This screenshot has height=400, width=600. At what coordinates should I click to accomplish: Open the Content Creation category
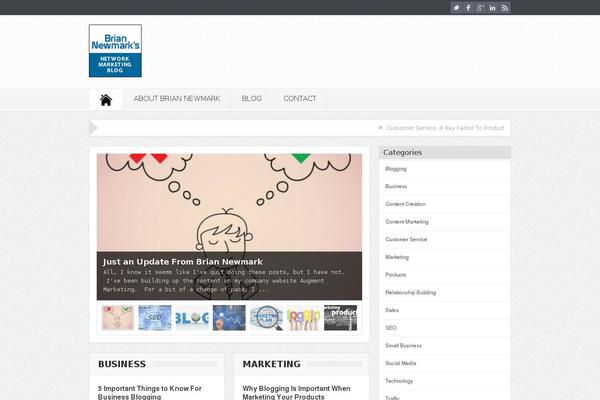pos(405,204)
